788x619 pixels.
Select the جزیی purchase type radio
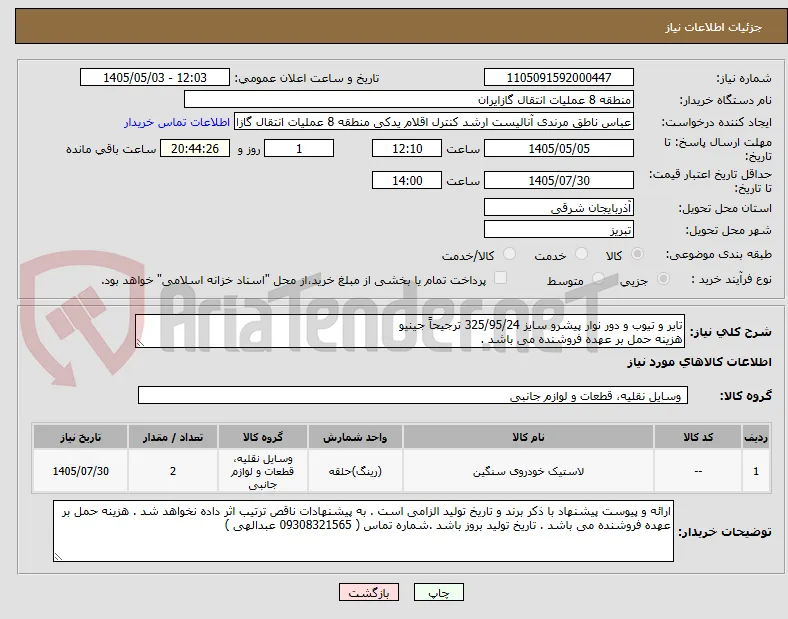(663, 278)
